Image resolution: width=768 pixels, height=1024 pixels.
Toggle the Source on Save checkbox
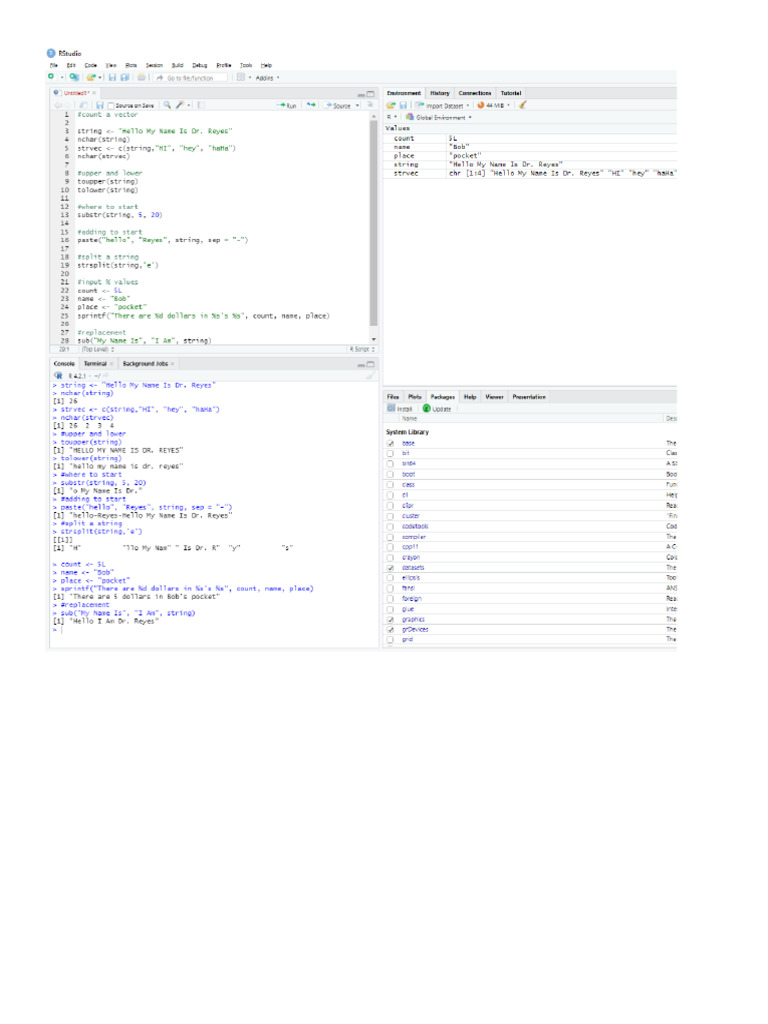pyautogui.click(x=111, y=105)
